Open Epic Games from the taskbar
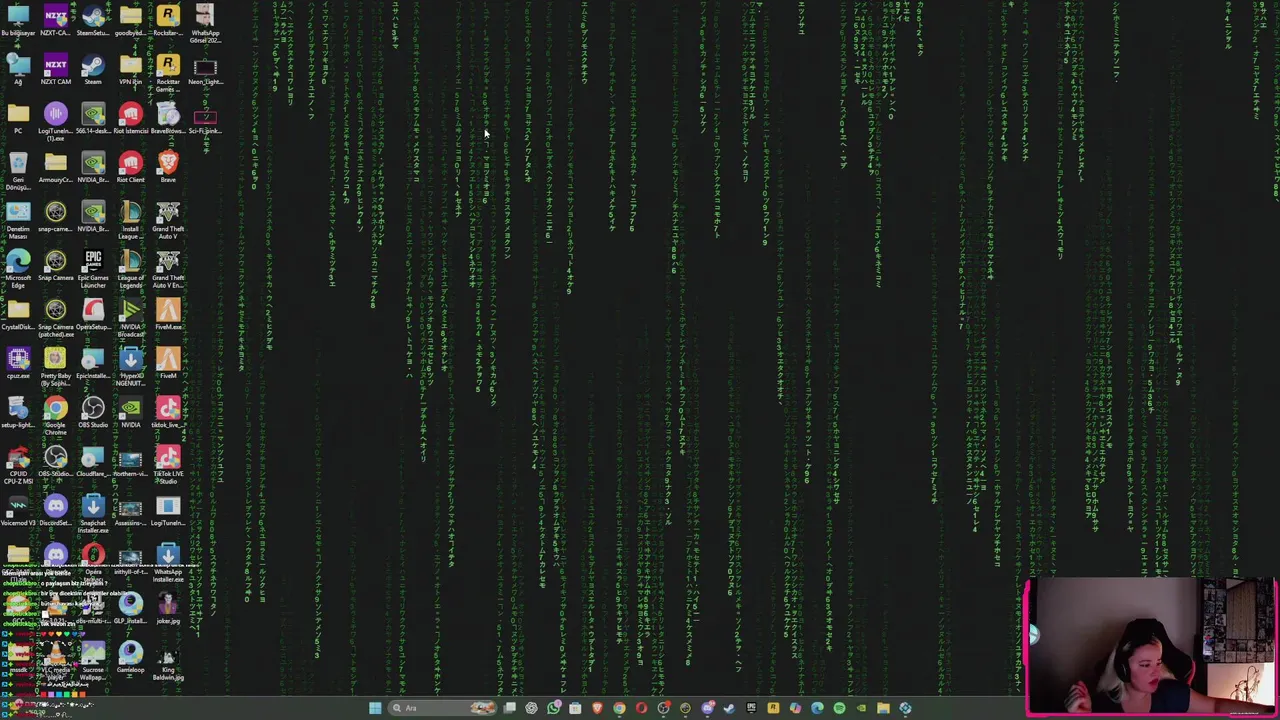The height and width of the screenshot is (720, 1280). [x=751, y=708]
